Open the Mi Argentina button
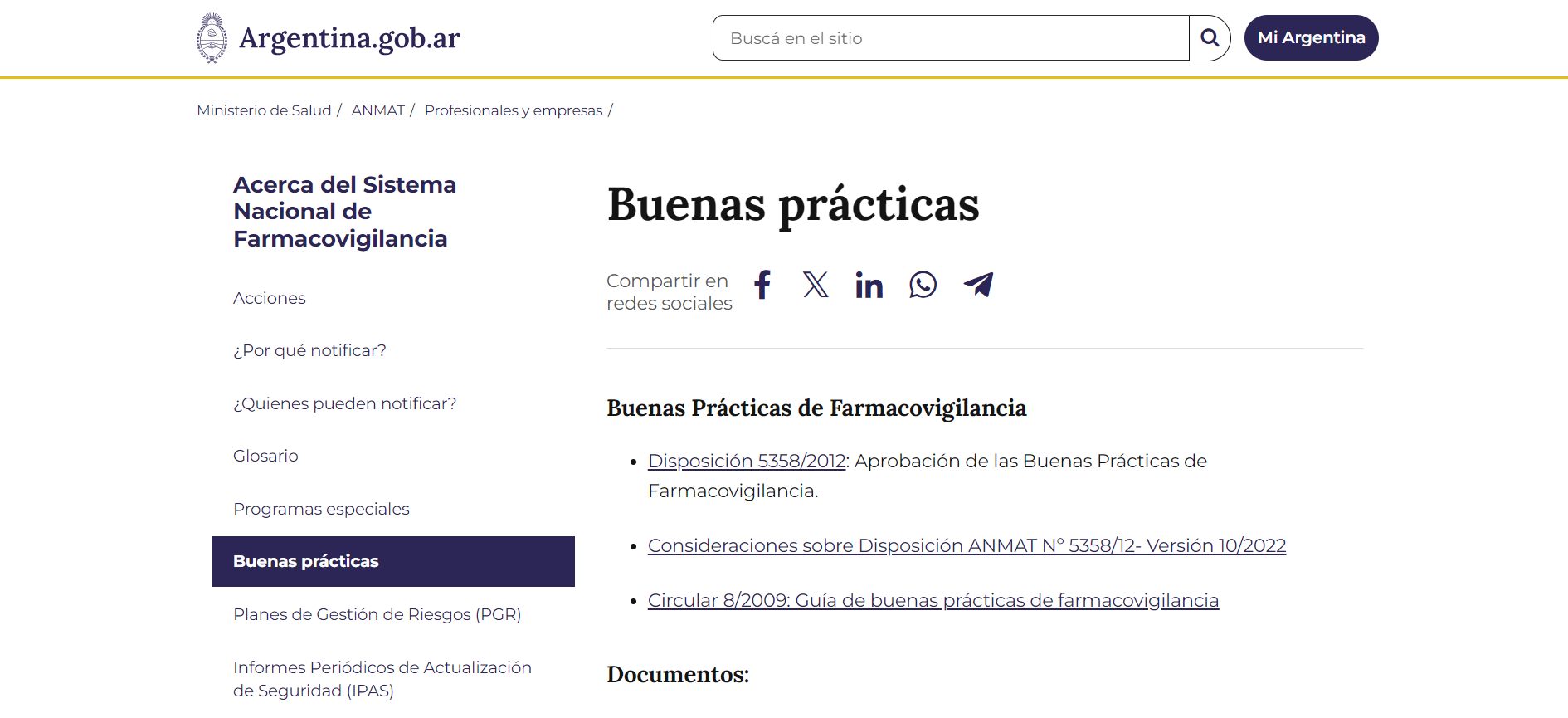Screen dimensions: 1568x718 click(1311, 38)
